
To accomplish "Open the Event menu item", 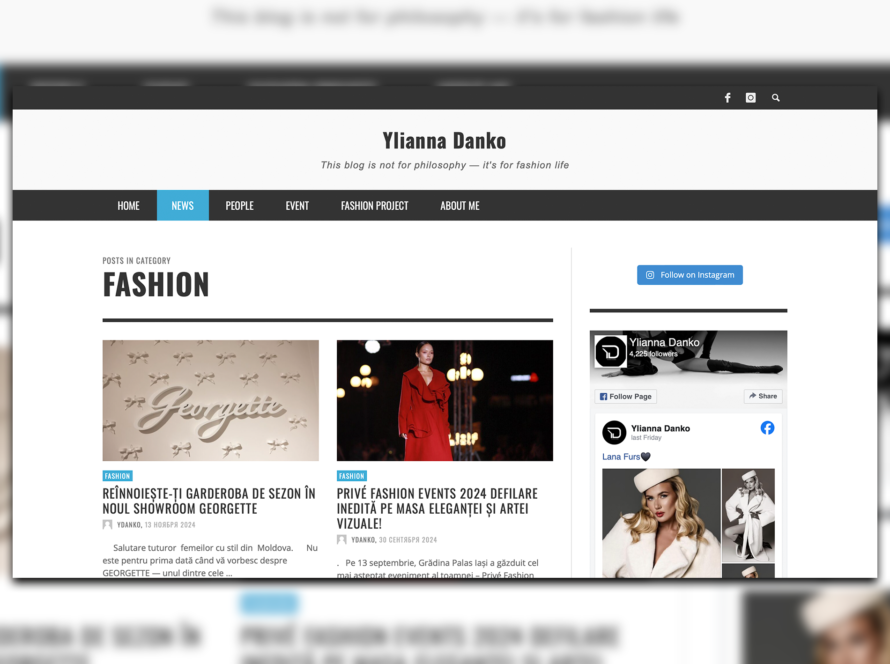I will click(297, 206).
